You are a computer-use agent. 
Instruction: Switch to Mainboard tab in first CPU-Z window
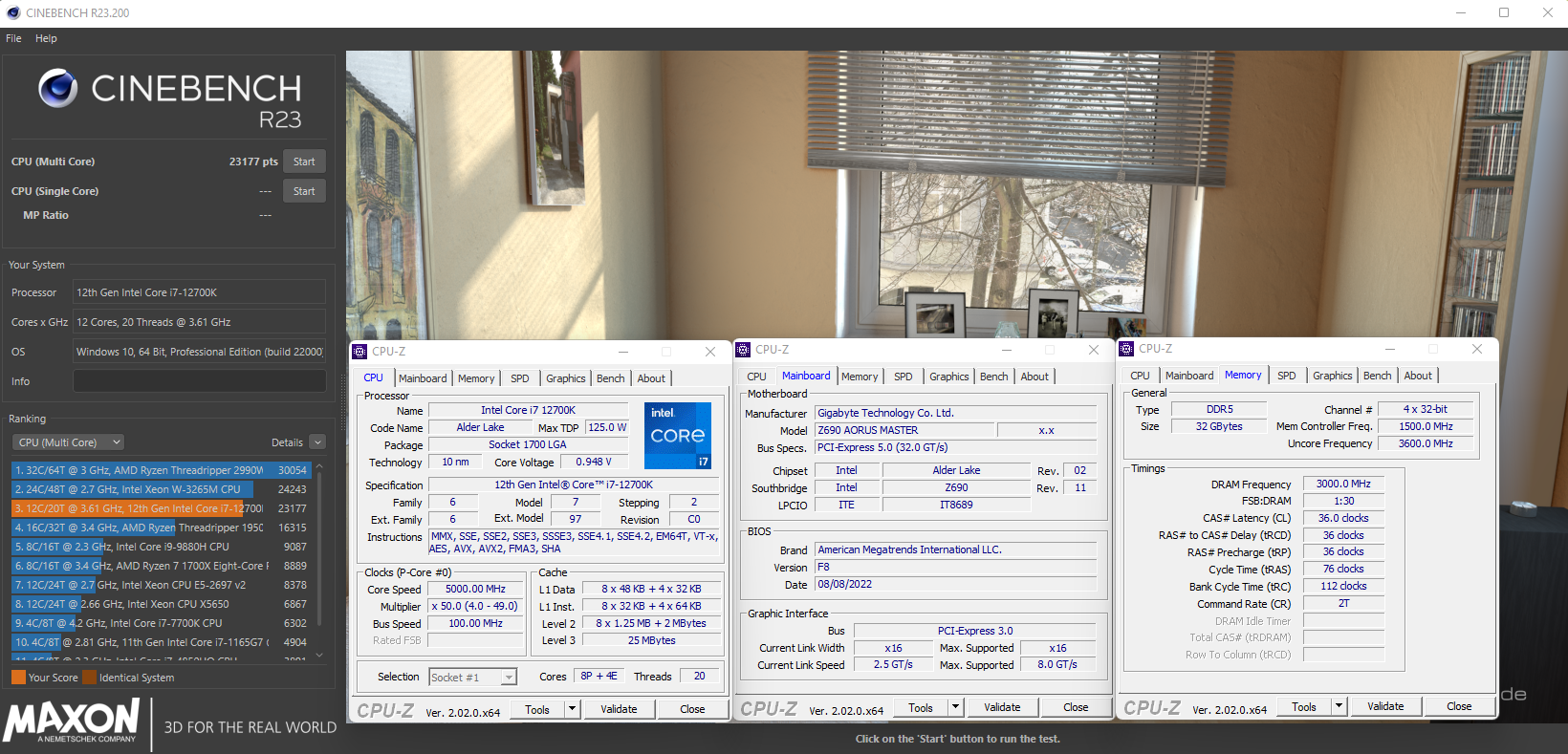(423, 378)
